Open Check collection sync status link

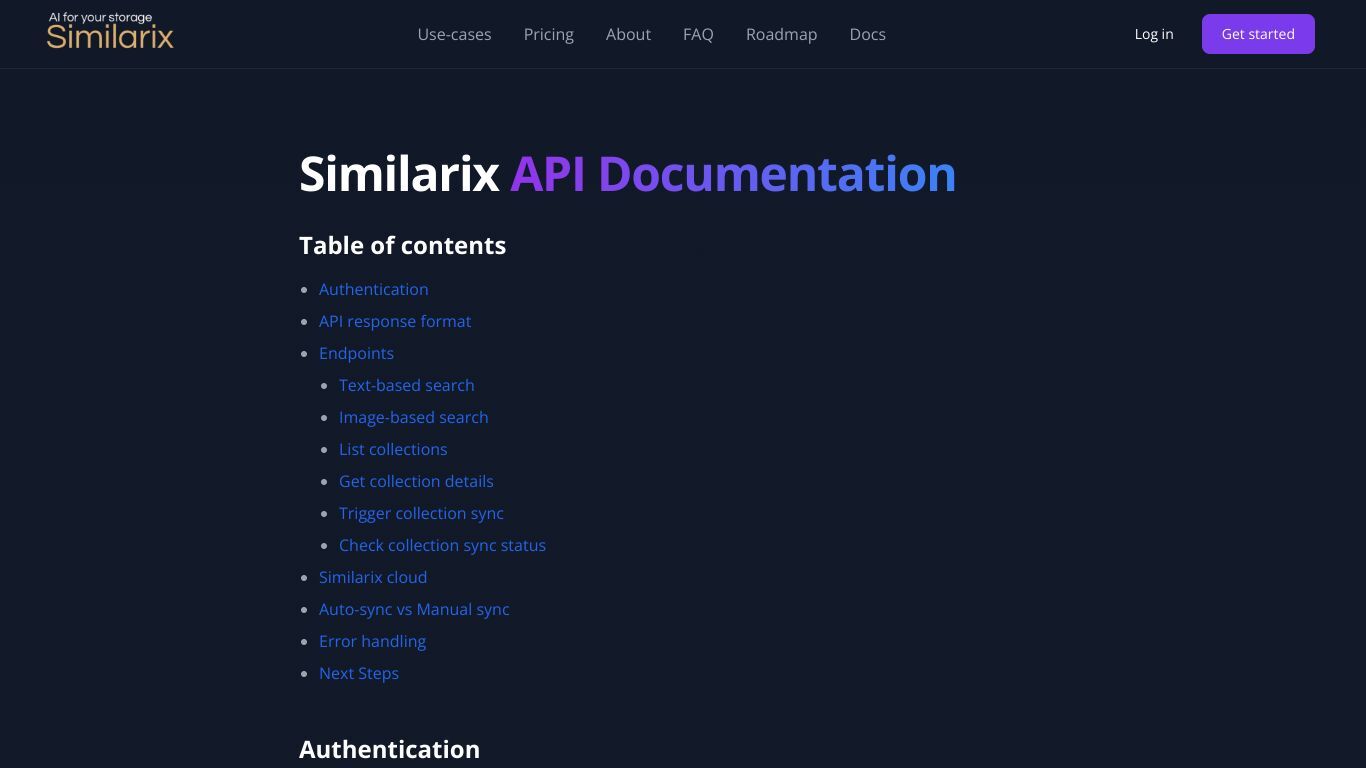pyautogui.click(x=442, y=545)
